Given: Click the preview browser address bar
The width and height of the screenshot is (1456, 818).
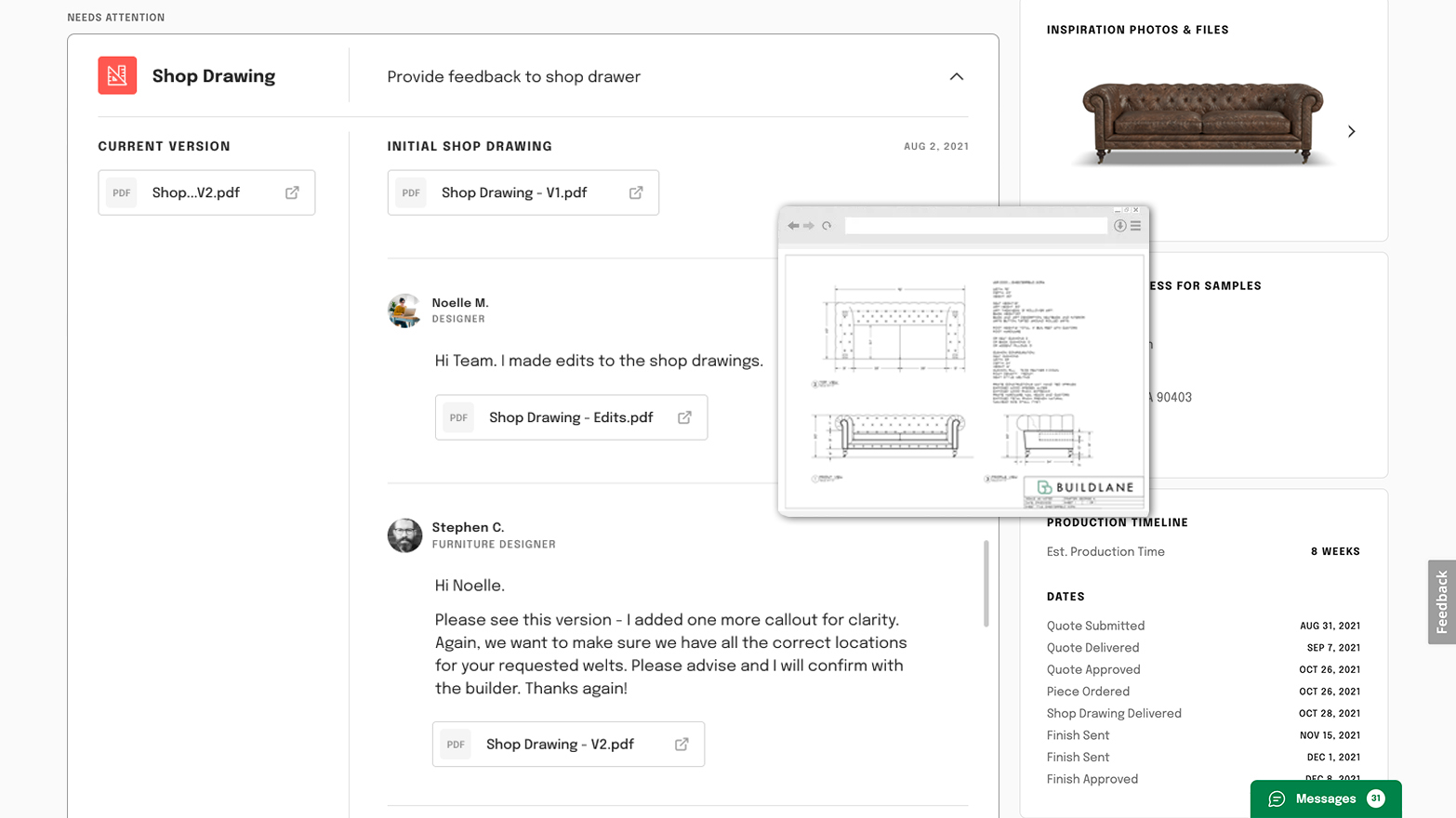Looking at the screenshot, I should [975, 226].
